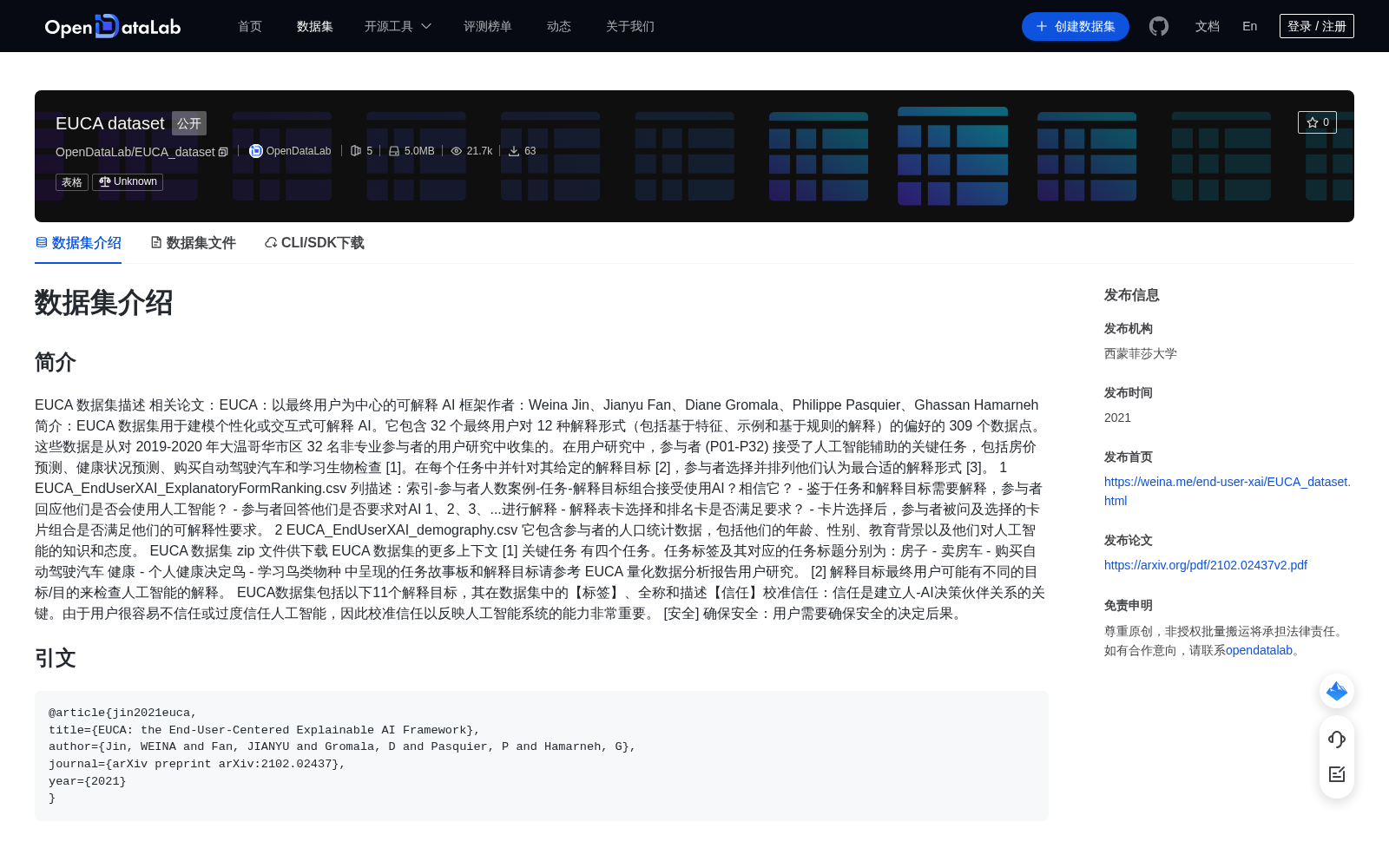Open the arxiv.org 2102.02437v2 paper link
Image resolution: width=1389 pixels, height=868 pixels.
pos(1206,565)
